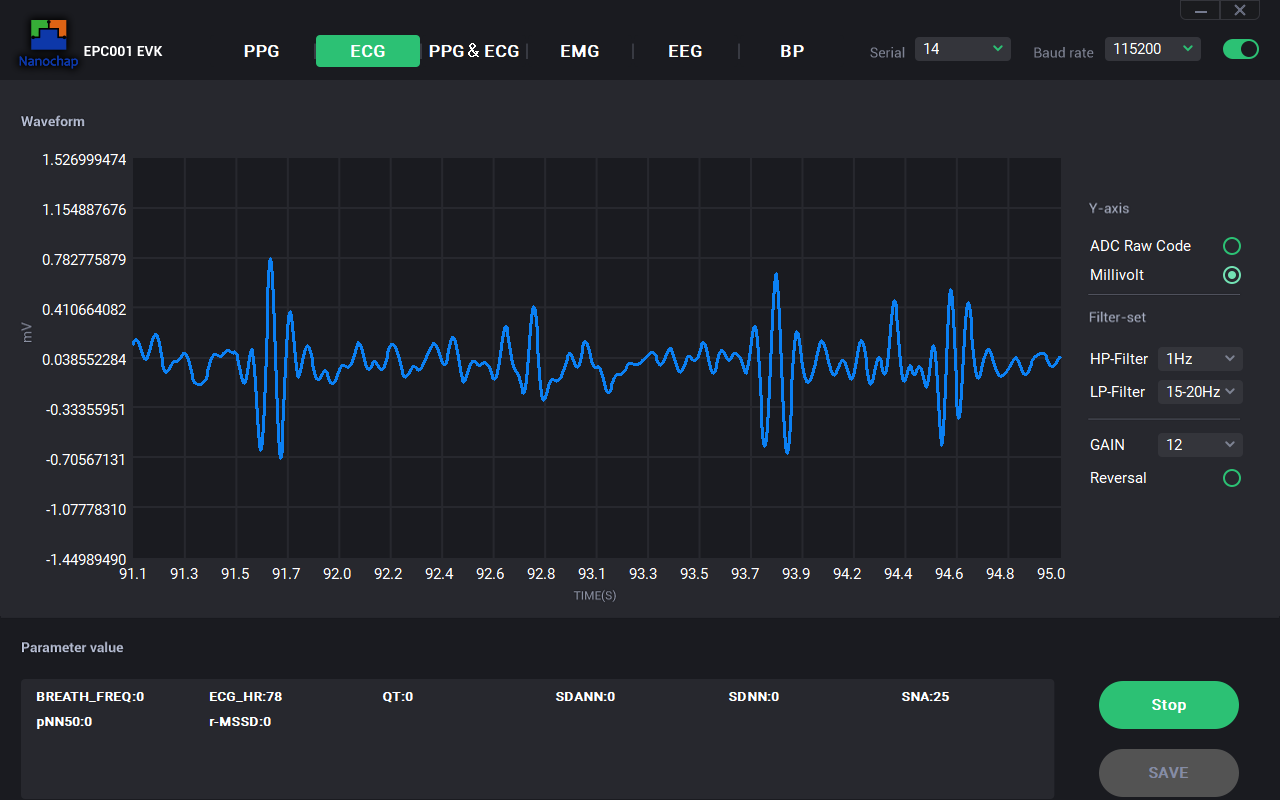
Task: Open the Serial port dropdown
Action: (x=963, y=49)
